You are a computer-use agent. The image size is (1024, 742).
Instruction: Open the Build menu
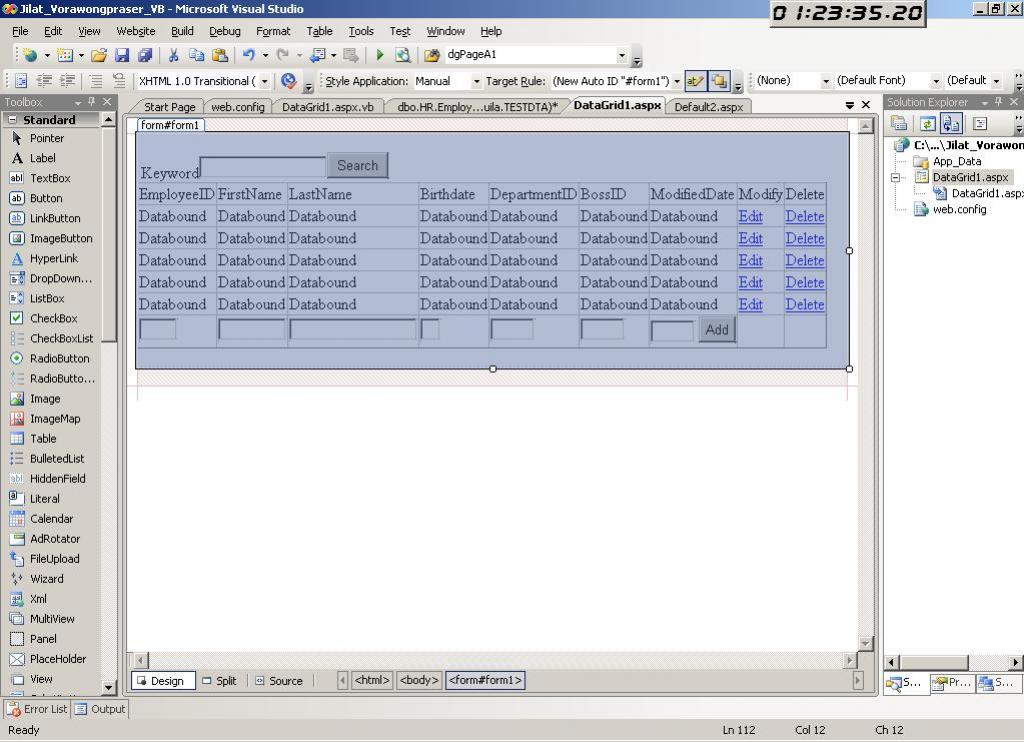182,31
